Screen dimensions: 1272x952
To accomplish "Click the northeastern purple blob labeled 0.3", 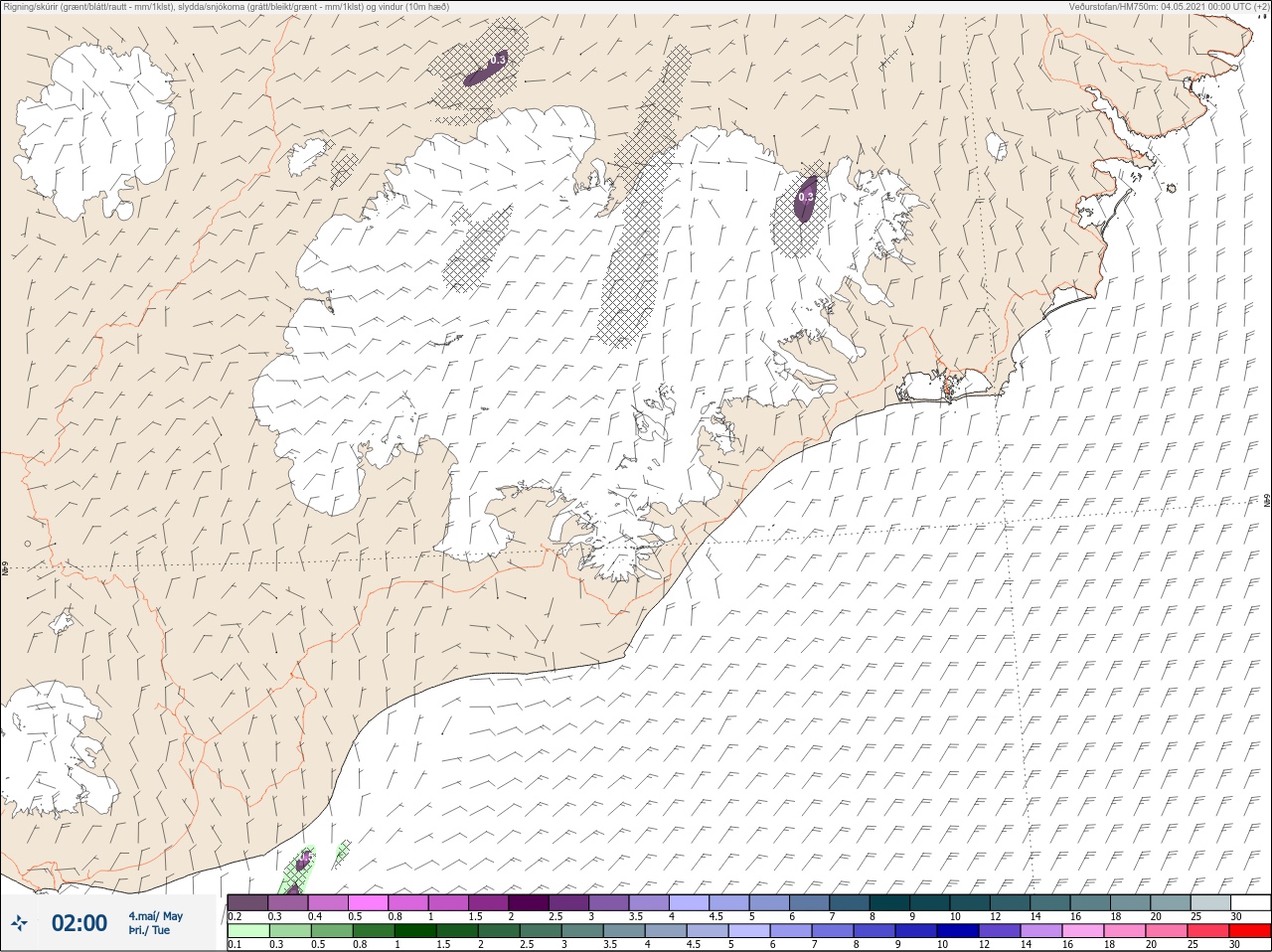I will 805,198.
